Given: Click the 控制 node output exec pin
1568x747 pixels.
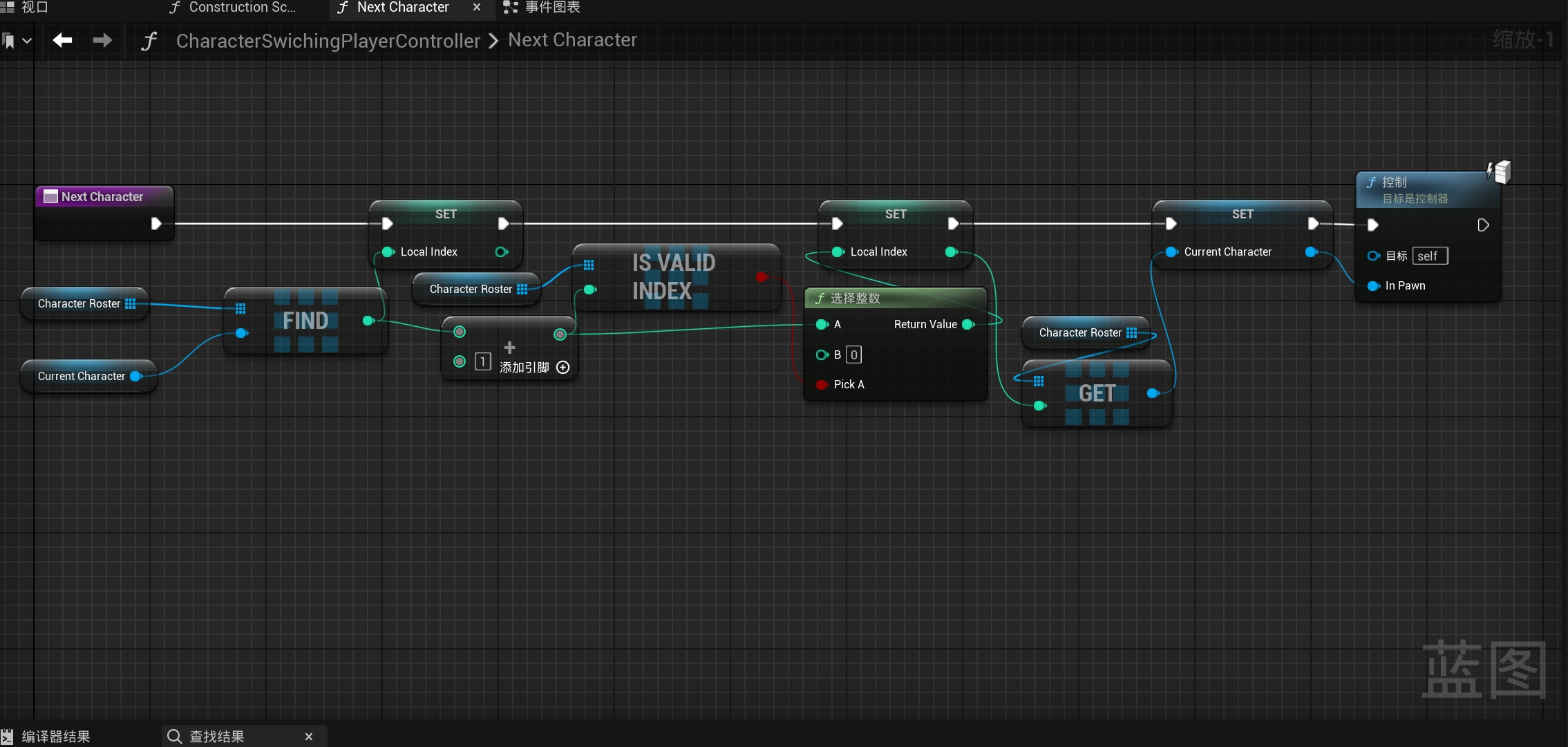Looking at the screenshot, I should (1483, 225).
